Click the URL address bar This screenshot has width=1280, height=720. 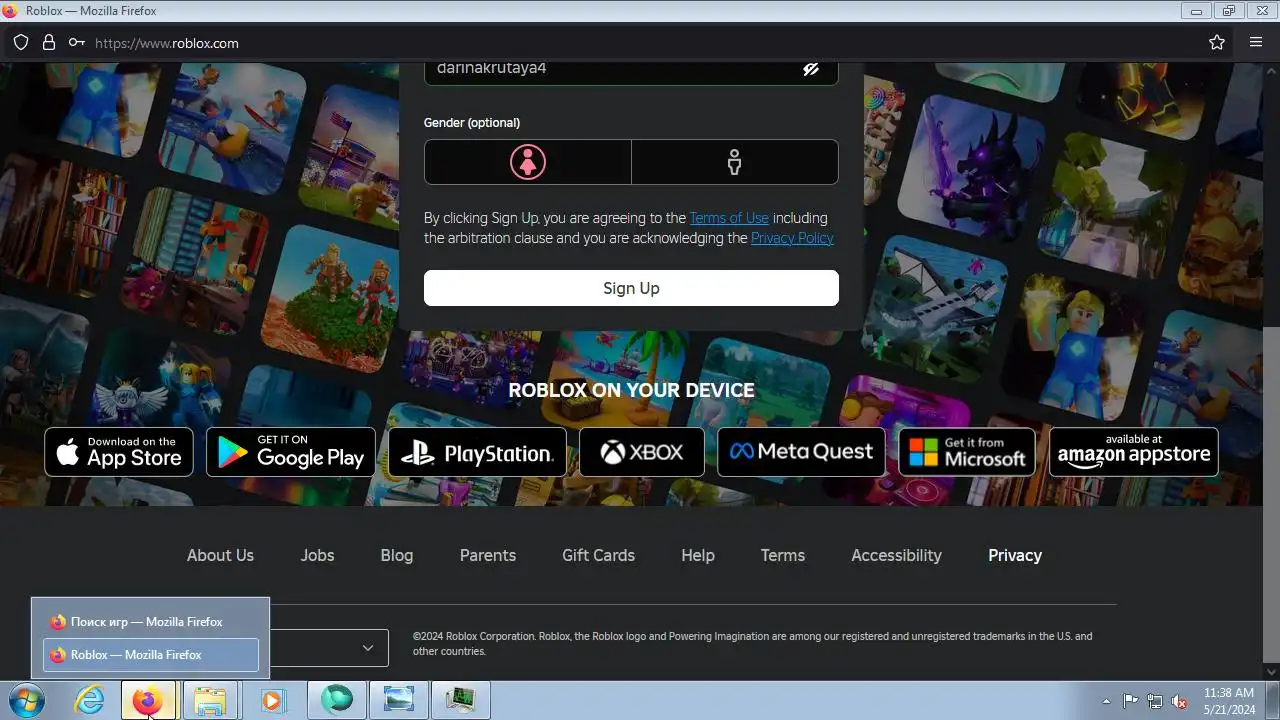(x=640, y=43)
